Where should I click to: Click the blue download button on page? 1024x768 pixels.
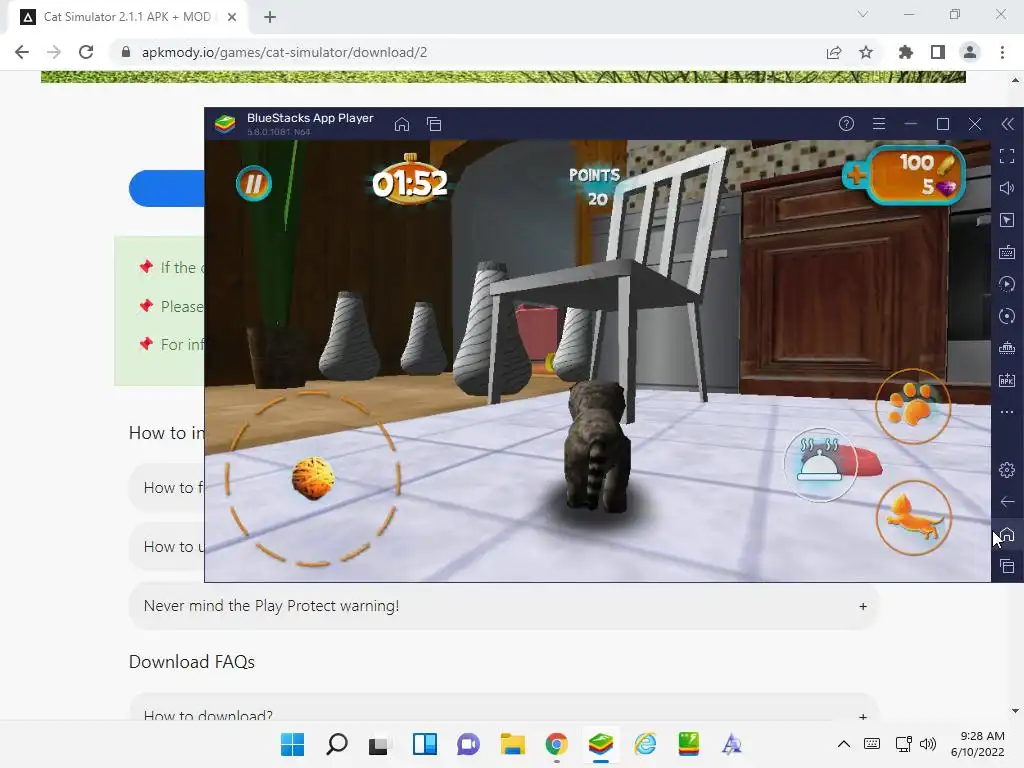tap(167, 189)
